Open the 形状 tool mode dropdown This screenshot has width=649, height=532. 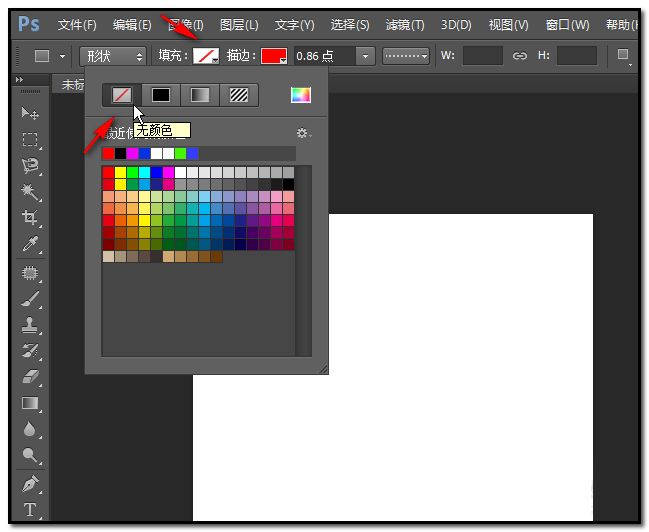coord(112,56)
